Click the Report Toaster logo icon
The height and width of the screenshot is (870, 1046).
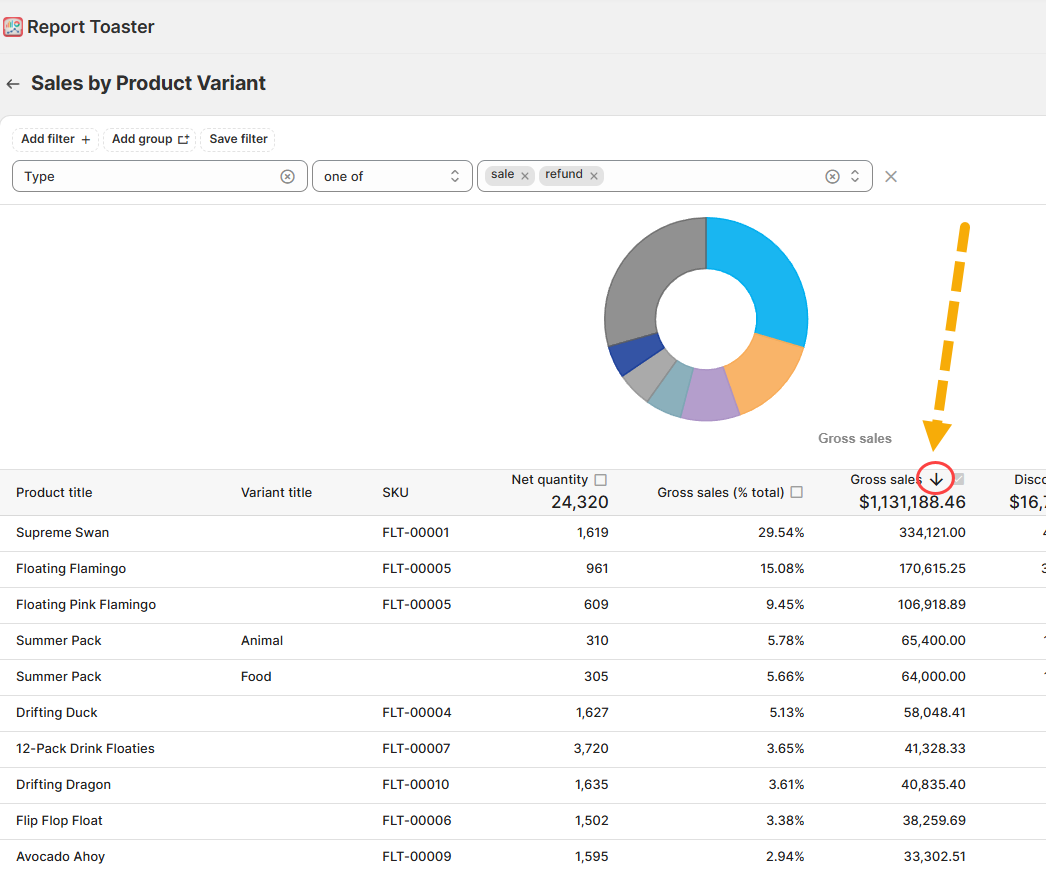[x=13, y=27]
